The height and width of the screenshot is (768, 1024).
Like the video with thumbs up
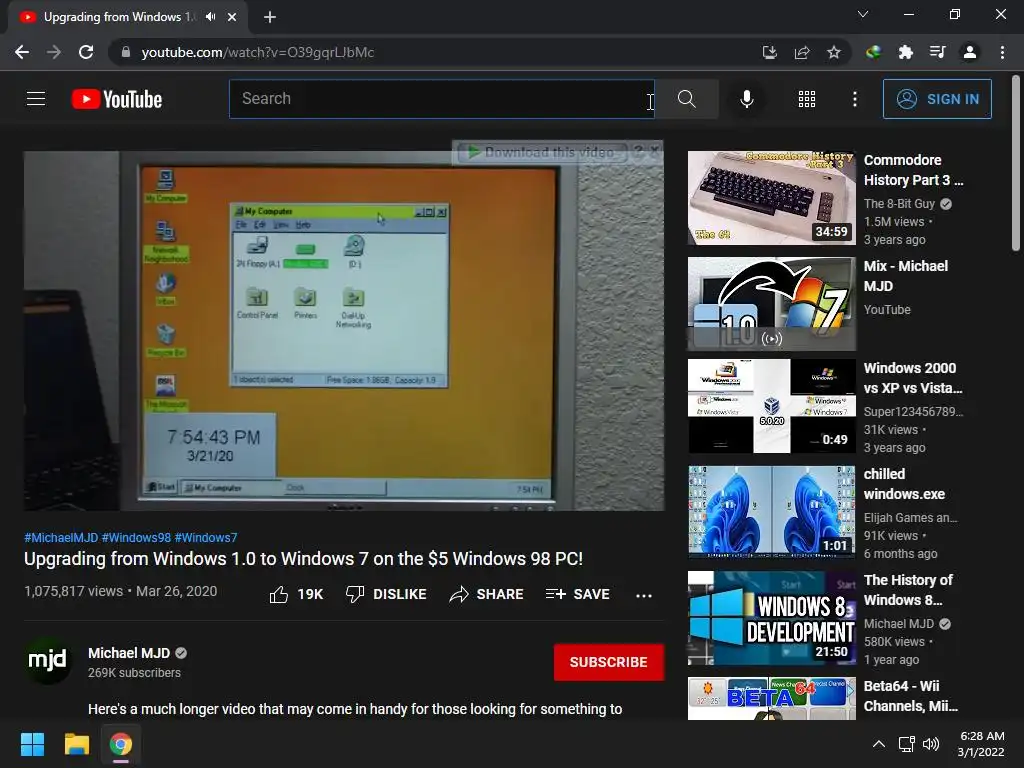296,594
